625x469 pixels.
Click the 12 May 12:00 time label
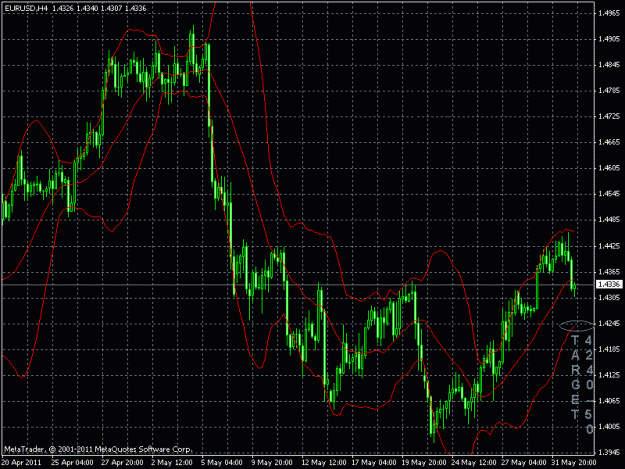324,463
